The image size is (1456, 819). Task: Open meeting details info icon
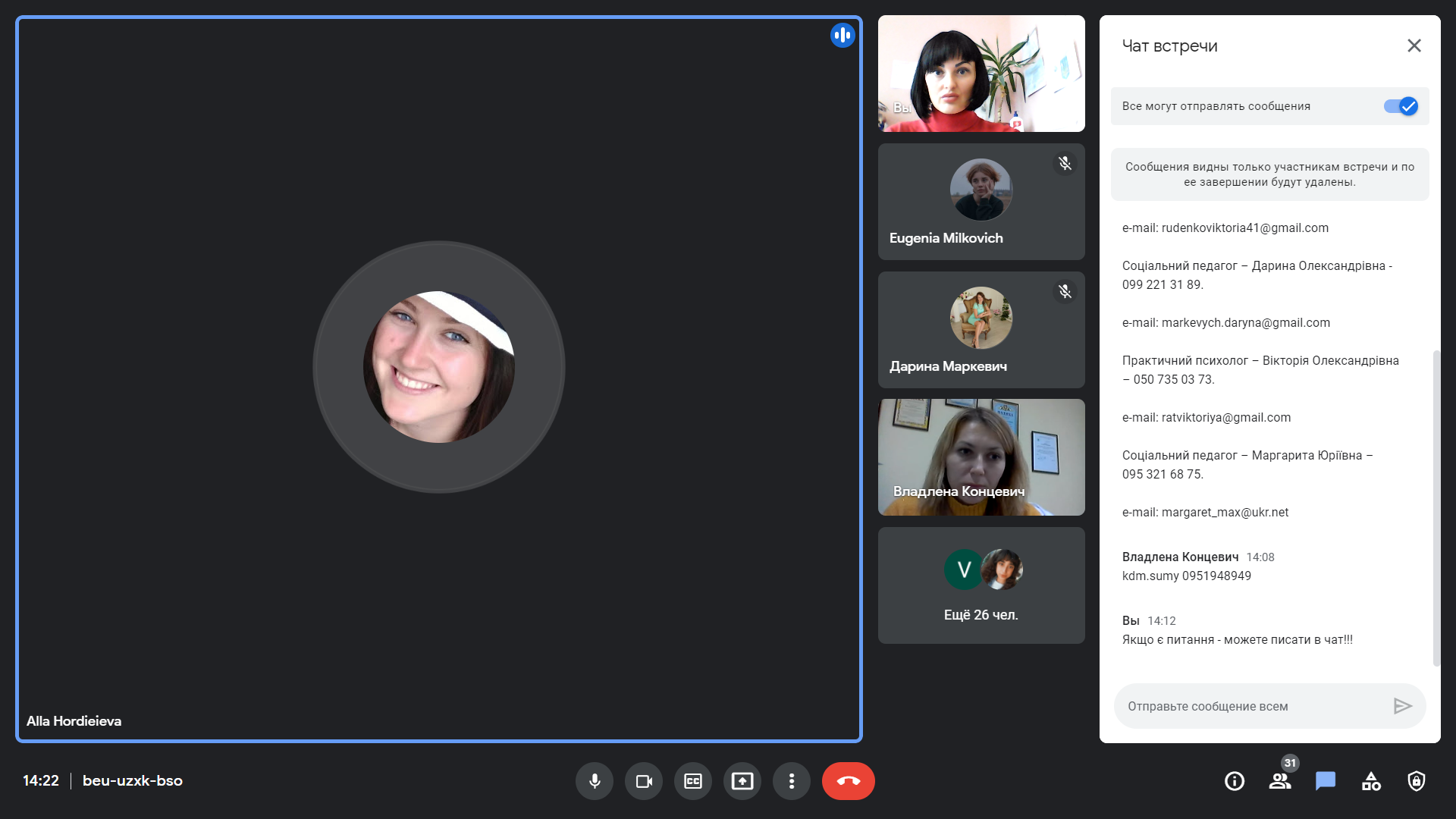[1235, 781]
